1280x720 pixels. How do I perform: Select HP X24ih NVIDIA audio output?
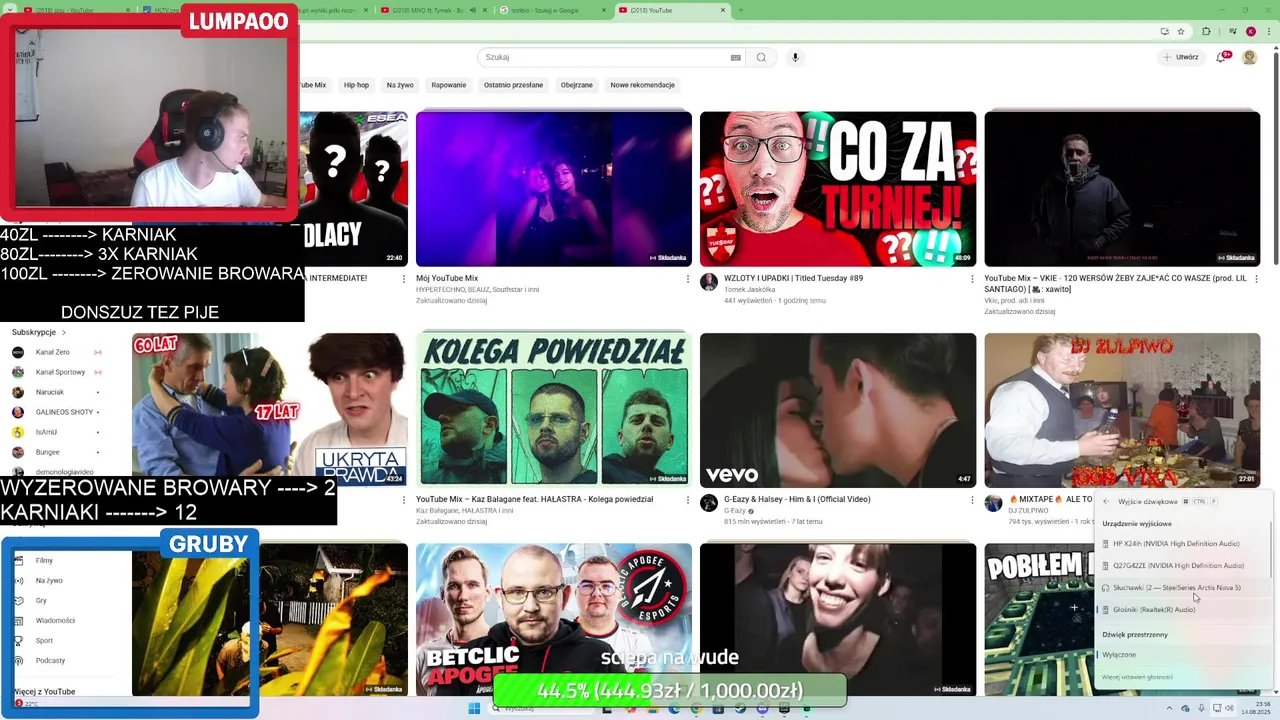(x=1182, y=544)
